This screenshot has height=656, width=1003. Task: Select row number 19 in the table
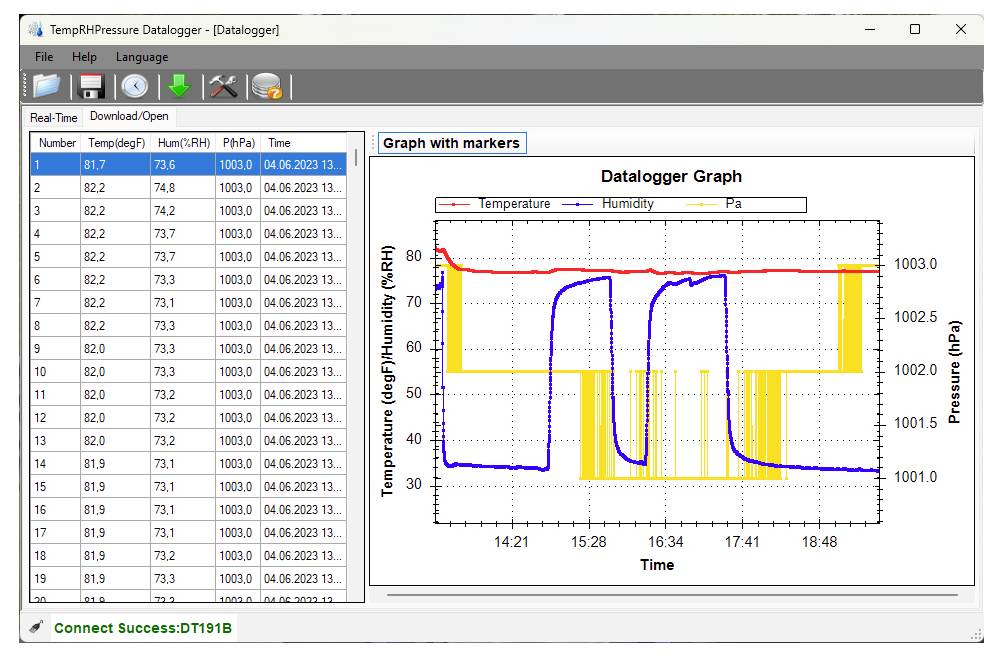point(189,579)
